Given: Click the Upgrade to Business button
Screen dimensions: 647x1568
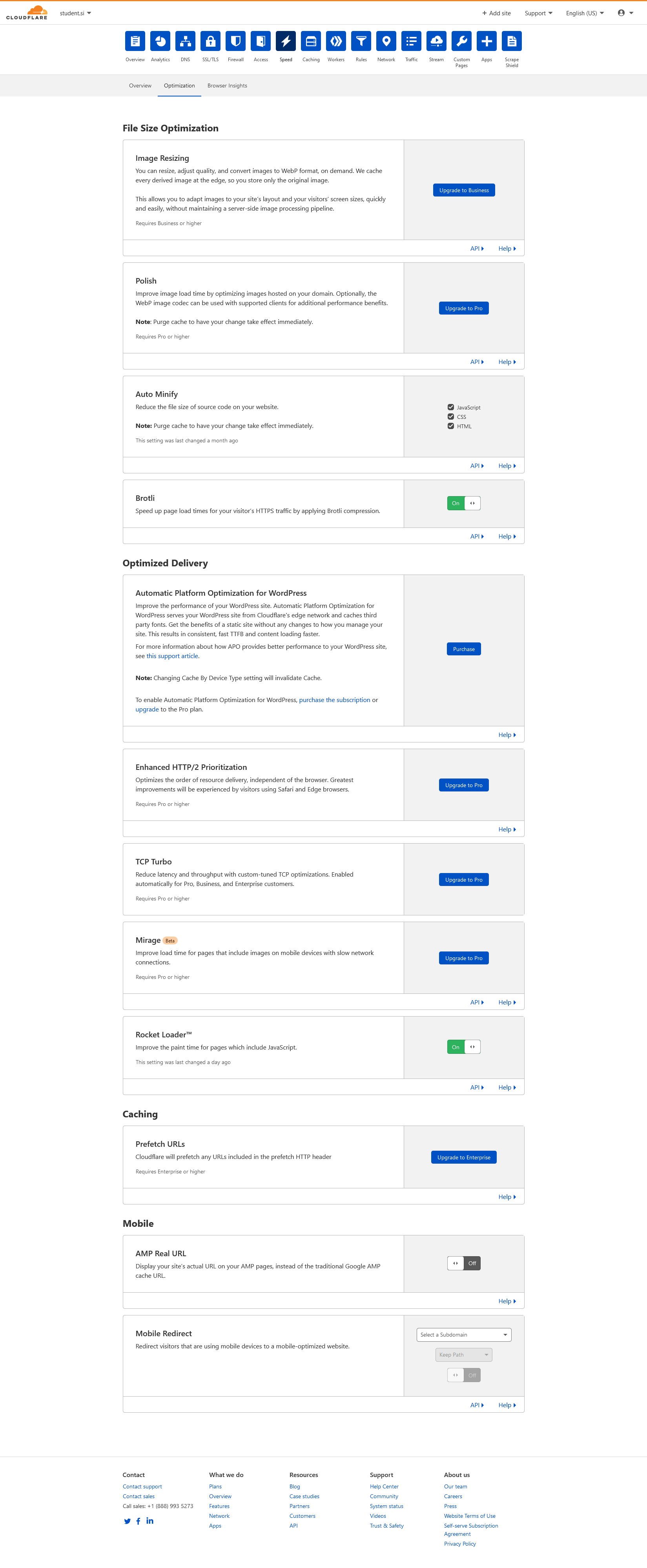Looking at the screenshot, I should pos(464,191).
